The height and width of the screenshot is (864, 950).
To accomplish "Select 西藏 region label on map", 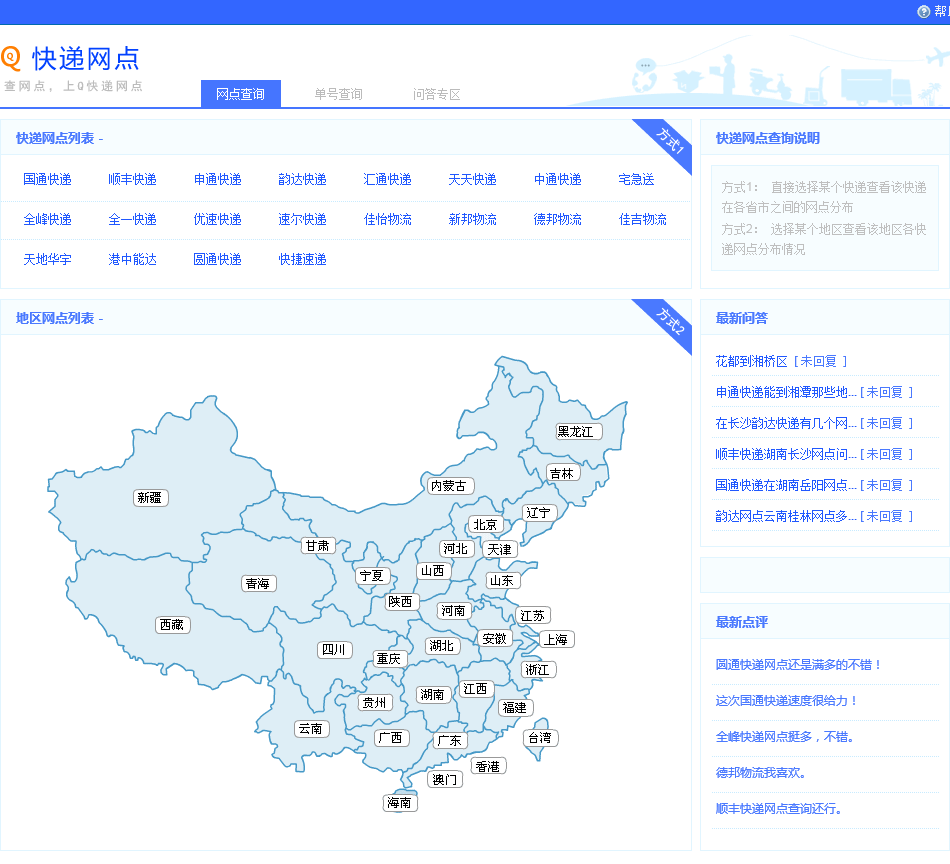I will pyautogui.click(x=172, y=624).
